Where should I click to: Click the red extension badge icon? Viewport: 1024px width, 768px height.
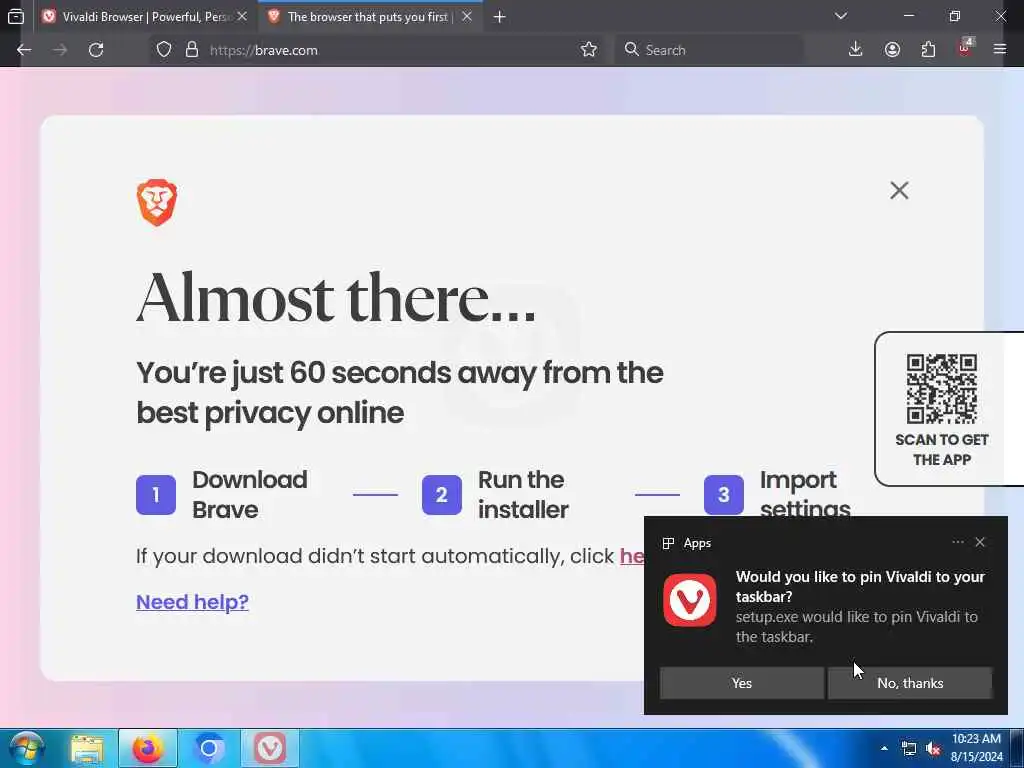click(965, 48)
